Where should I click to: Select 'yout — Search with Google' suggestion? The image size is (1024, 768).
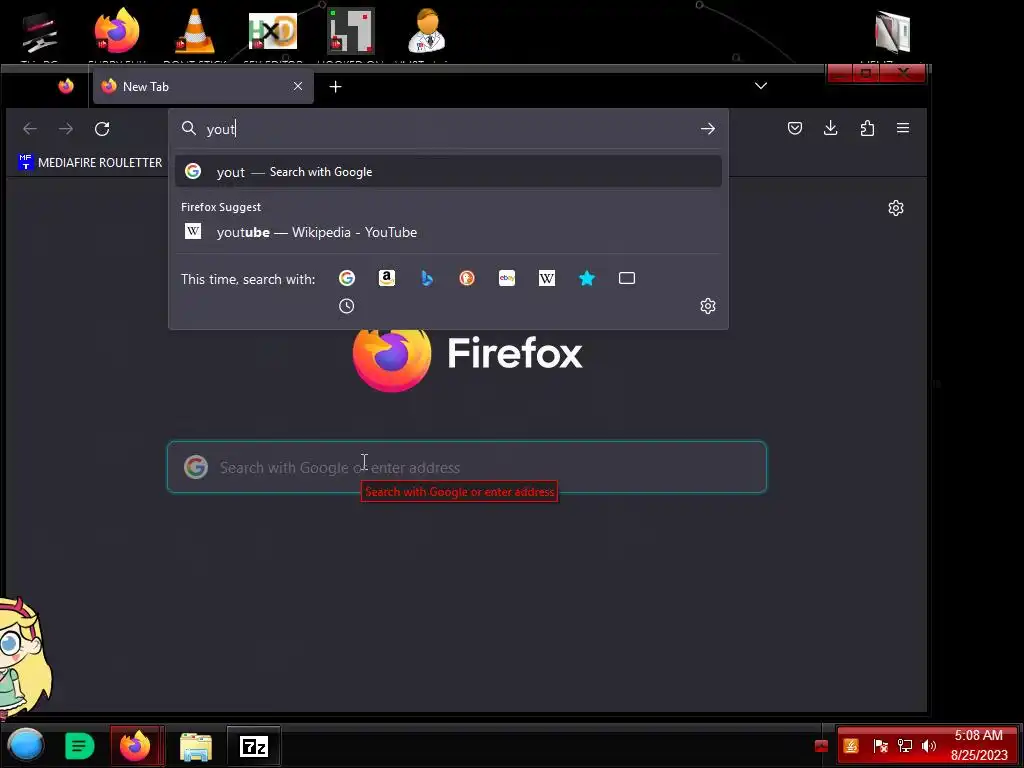[448, 172]
